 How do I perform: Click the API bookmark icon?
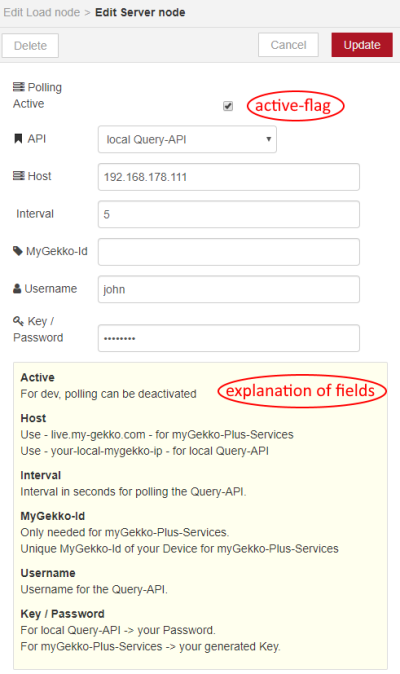(x=18, y=138)
